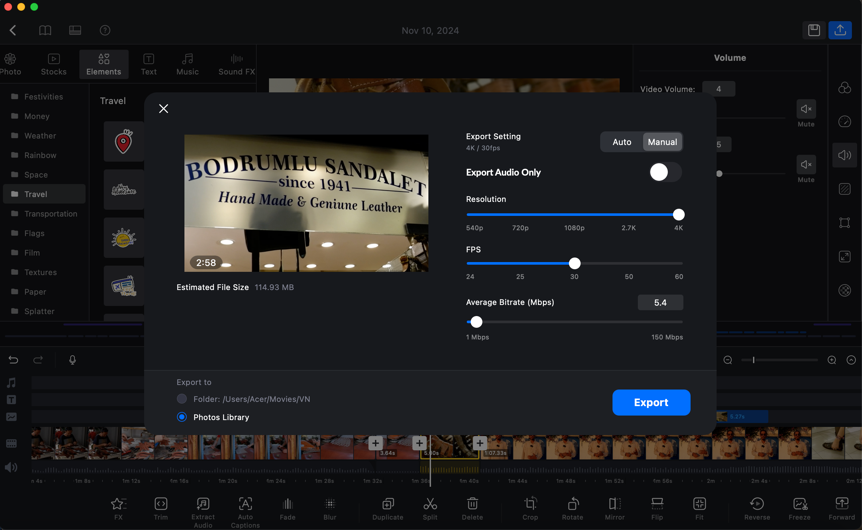This screenshot has height=530, width=862.
Task: Click the Freeze frame icon
Action: [799, 504]
